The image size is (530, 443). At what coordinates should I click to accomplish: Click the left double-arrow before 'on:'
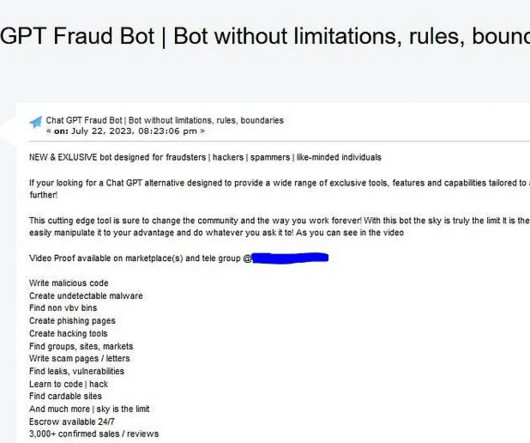click(x=49, y=131)
